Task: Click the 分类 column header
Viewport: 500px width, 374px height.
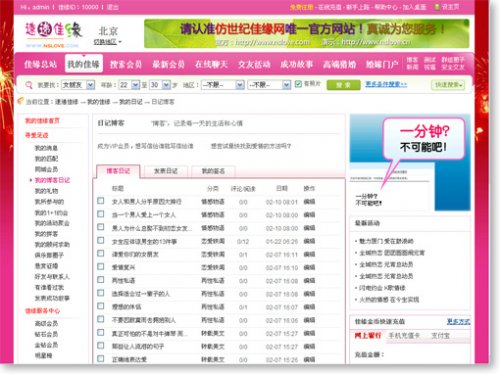Action: pos(213,188)
